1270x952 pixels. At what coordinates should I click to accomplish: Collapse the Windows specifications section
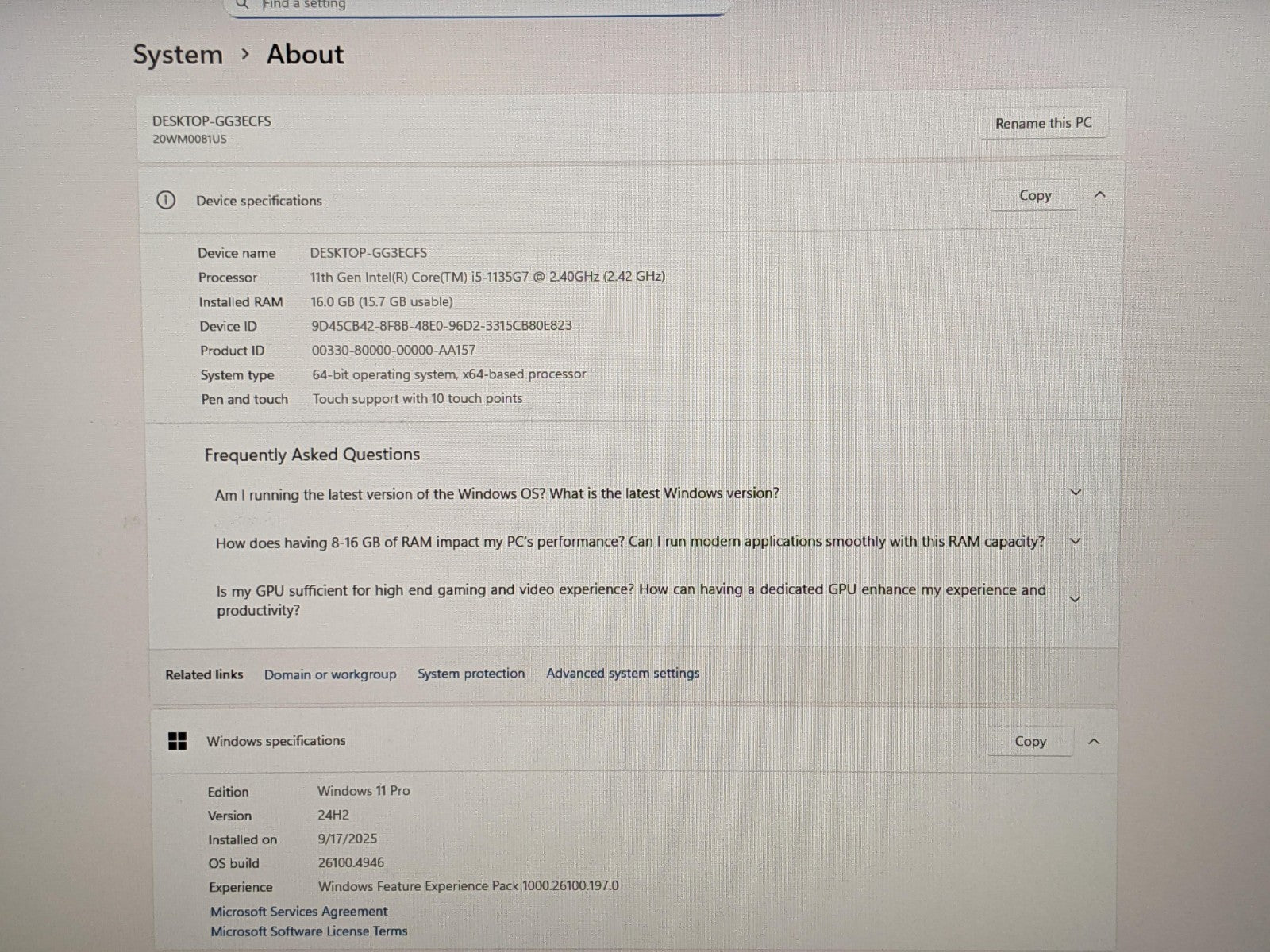coord(1094,742)
